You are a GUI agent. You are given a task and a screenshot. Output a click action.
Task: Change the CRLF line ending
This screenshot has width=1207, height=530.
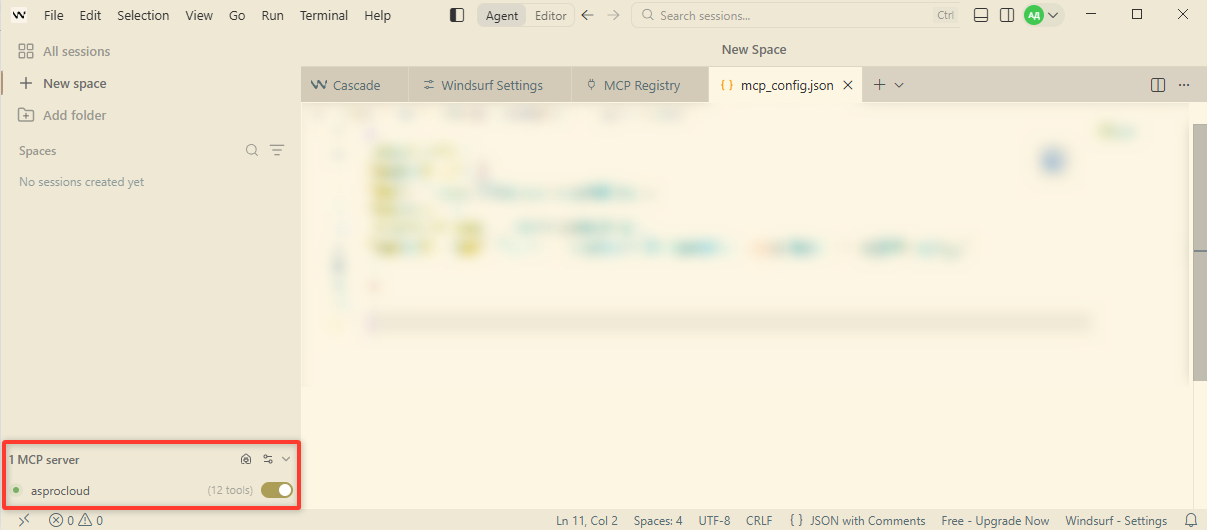759,520
